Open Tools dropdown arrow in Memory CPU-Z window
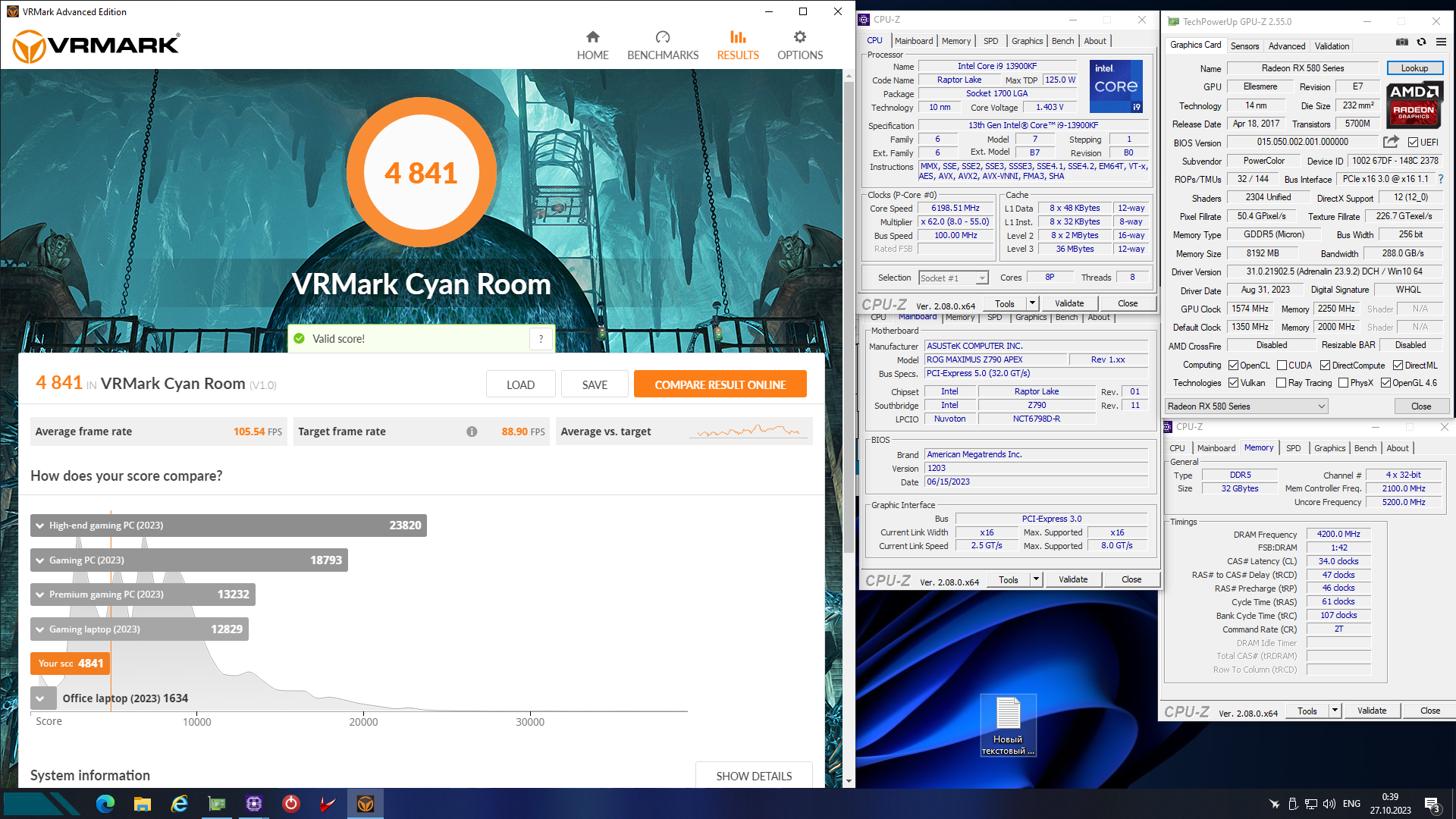The width and height of the screenshot is (1456, 819). click(x=1335, y=711)
